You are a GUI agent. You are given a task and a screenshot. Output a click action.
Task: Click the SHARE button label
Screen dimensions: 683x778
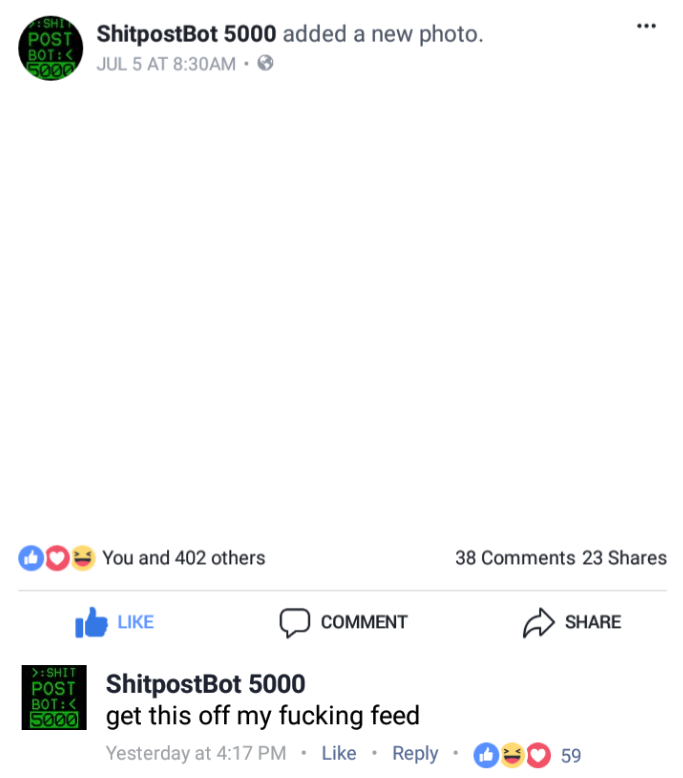pos(593,622)
